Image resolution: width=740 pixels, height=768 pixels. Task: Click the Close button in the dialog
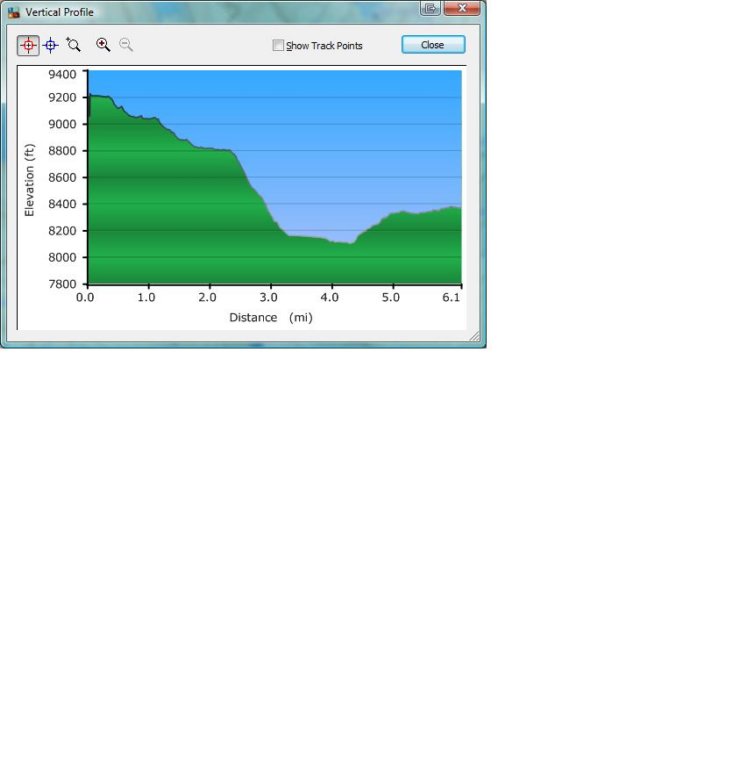tap(433, 45)
